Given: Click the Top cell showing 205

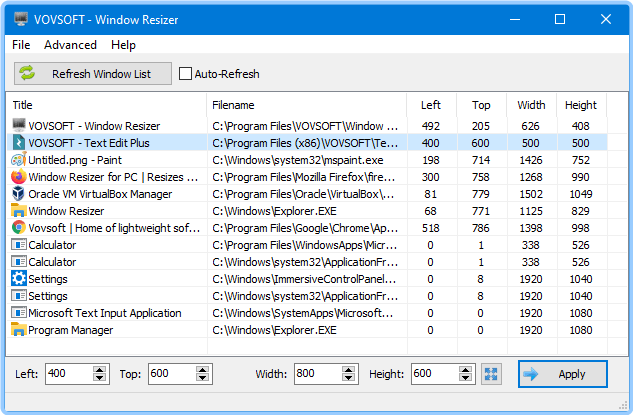Looking at the screenshot, I should tap(480, 126).
